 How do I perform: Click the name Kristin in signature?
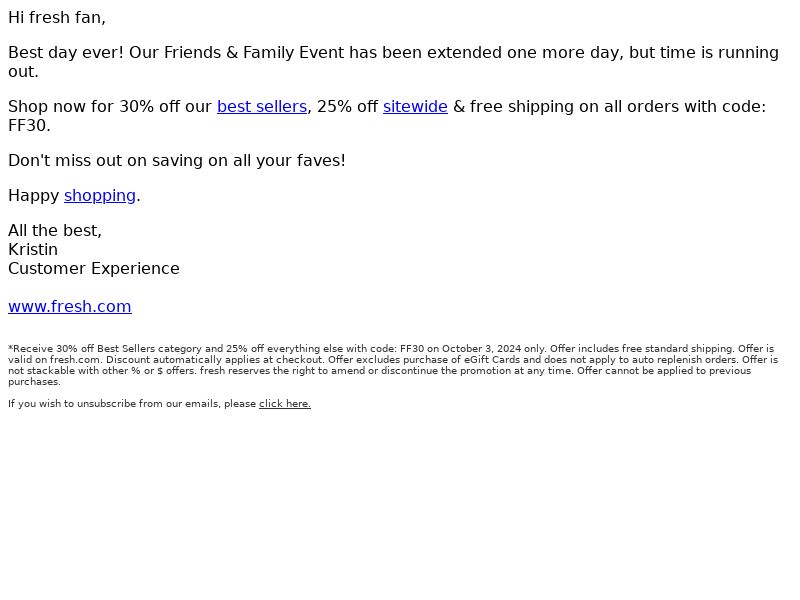(x=33, y=249)
